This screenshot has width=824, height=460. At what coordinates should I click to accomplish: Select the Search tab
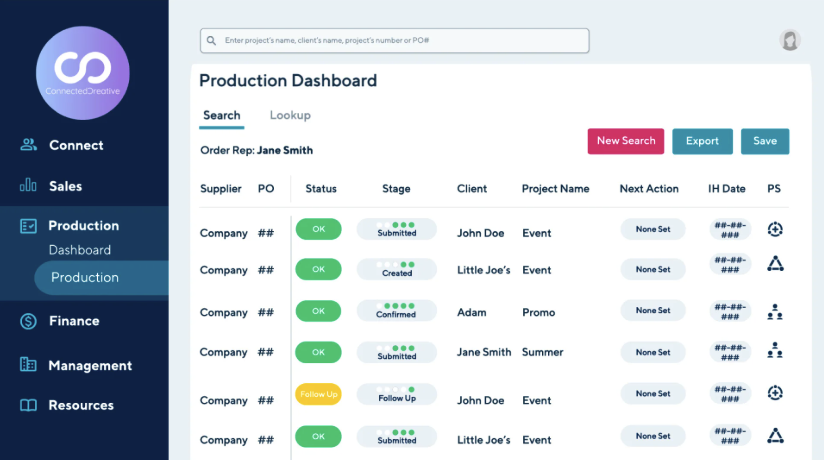(221, 116)
